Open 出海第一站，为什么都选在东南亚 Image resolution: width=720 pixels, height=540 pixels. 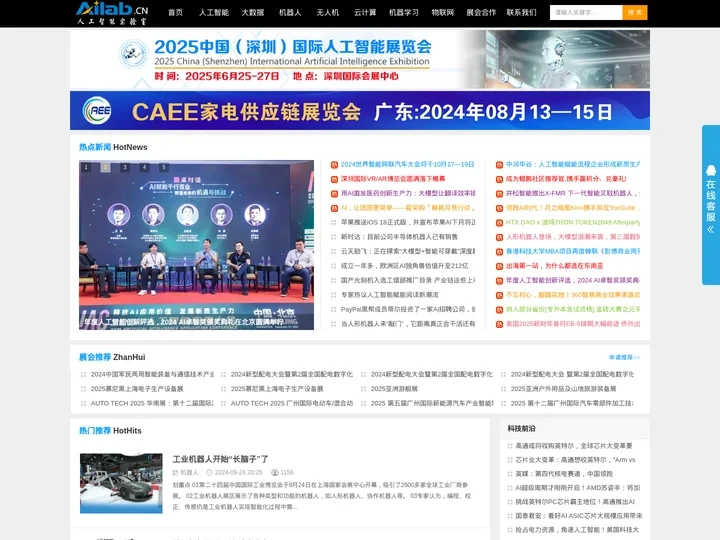click(x=554, y=266)
